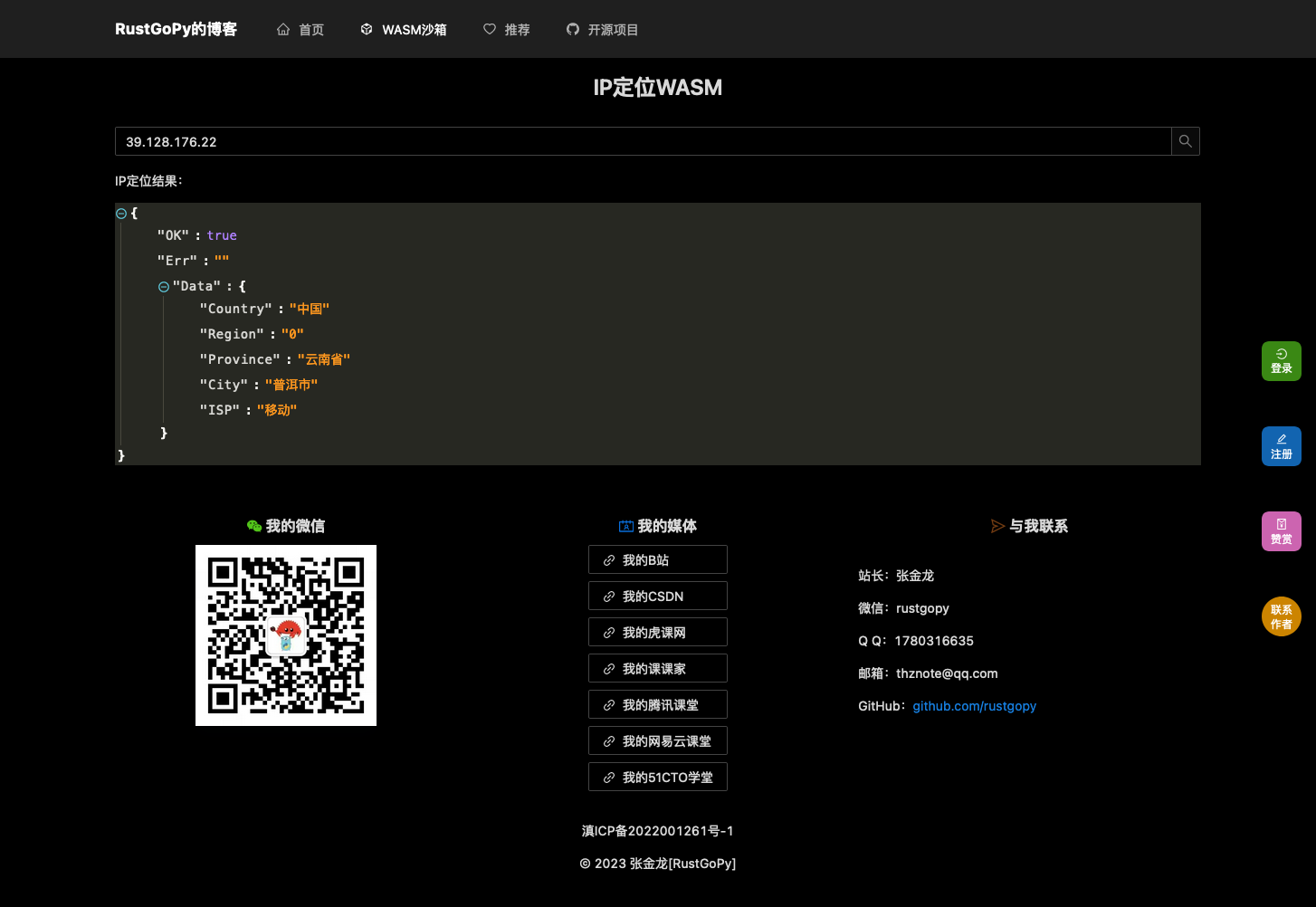1316x907 pixels.
Task: Click the media icon next to 我的媒体
Action: (x=626, y=526)
